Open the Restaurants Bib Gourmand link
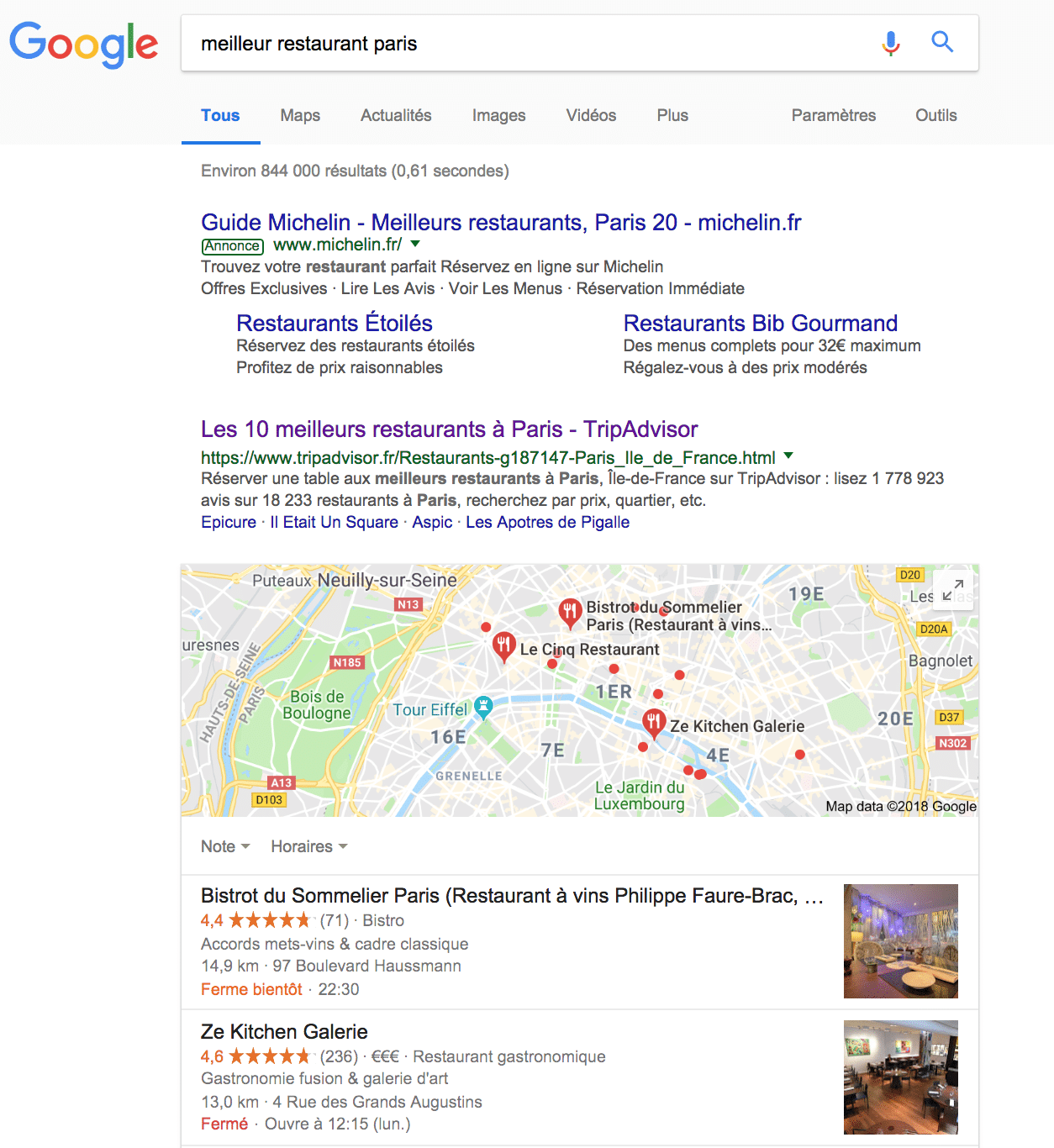Viewport: 1054px width, 1148px height. pyautogui.click(x=760, y=324)
